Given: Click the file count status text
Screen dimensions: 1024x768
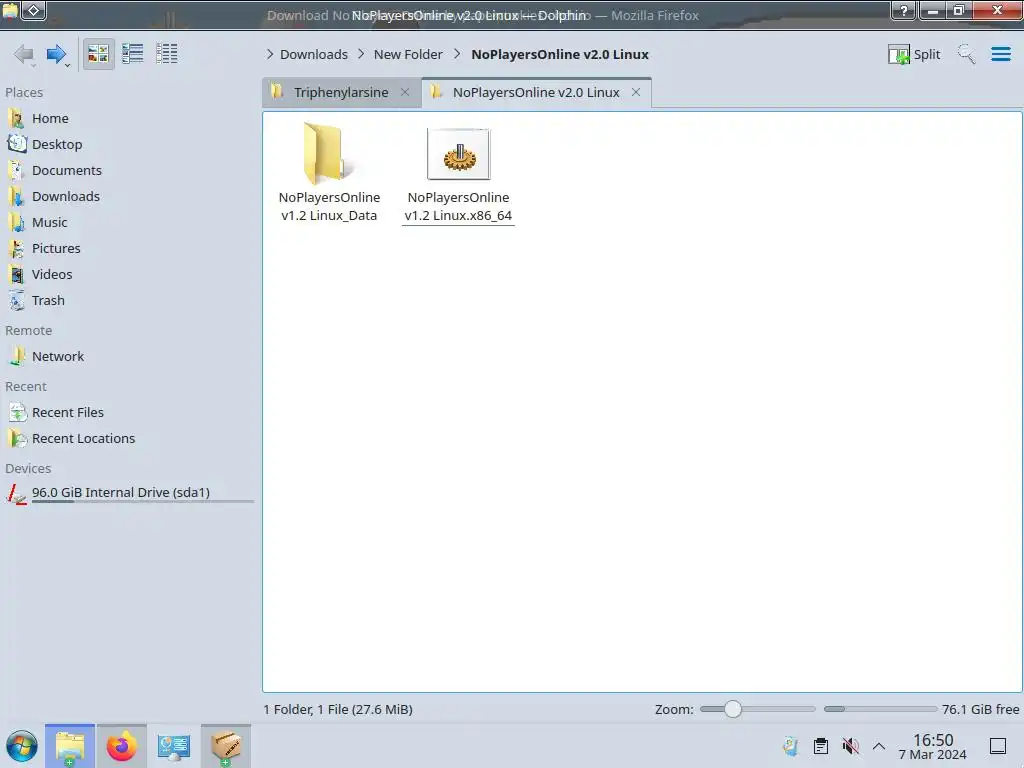Looking at the screenshot, I should coord(338,709).
